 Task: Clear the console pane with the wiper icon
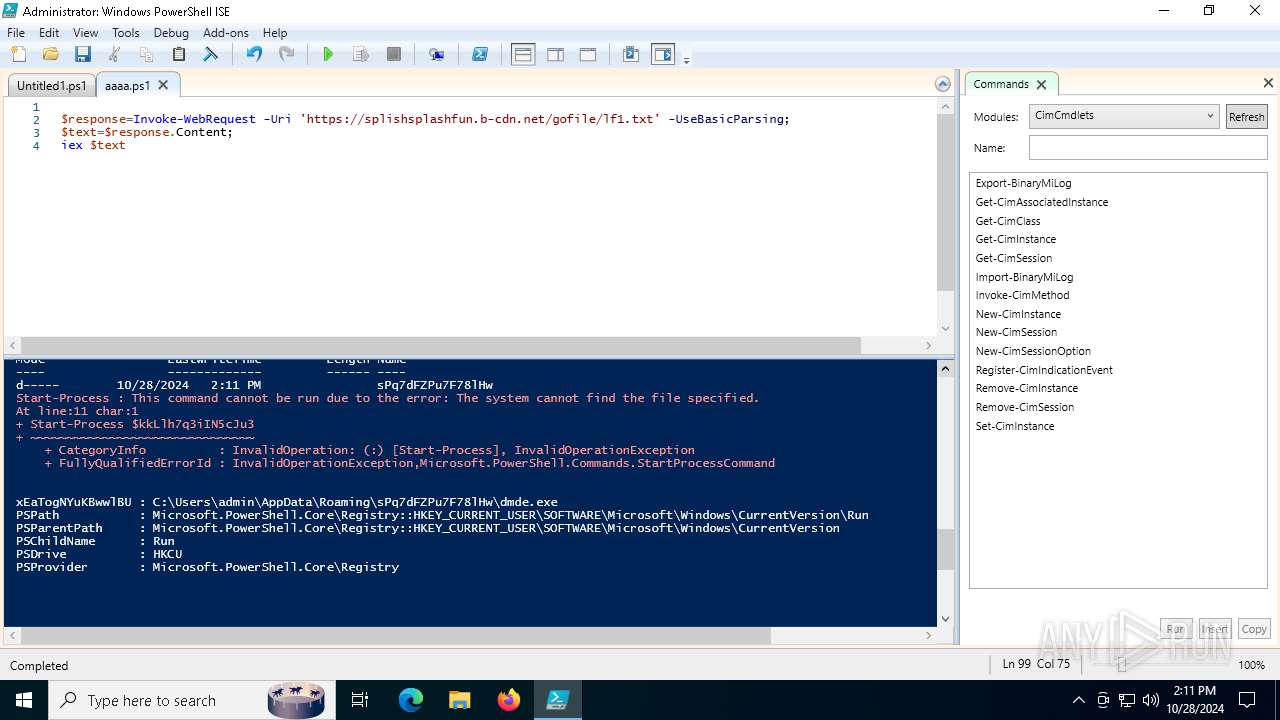pyautogui.click(x=211, y=55)
